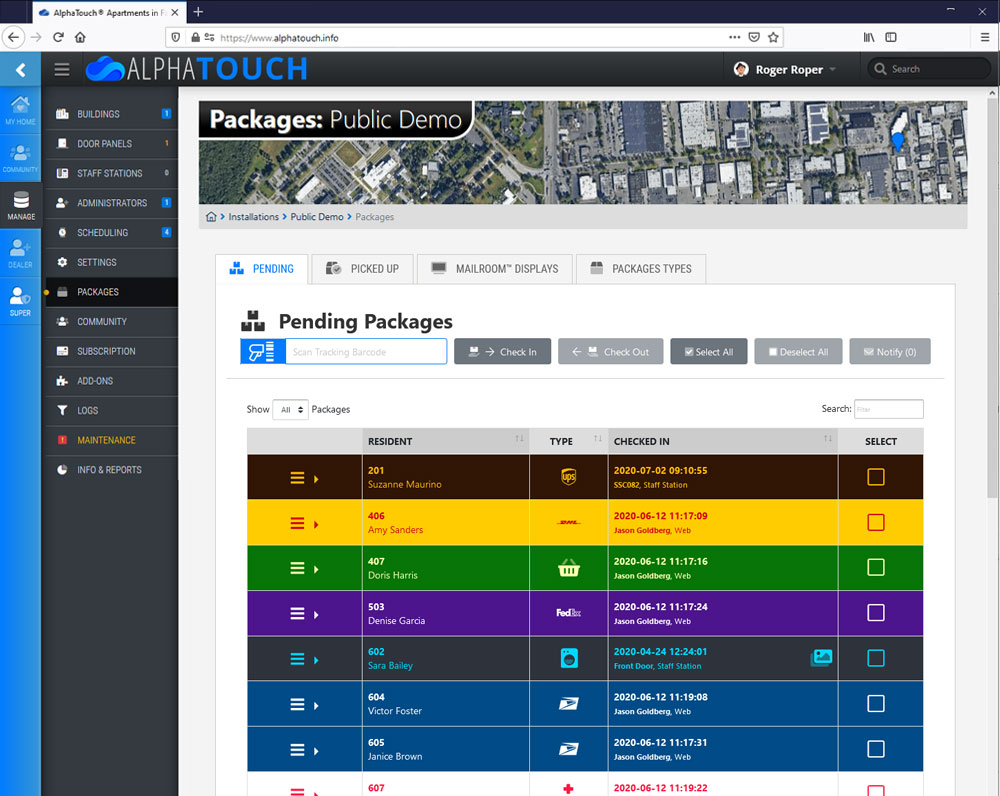
Task: Click Deselect All button
Action: click(x=798, y=351)
